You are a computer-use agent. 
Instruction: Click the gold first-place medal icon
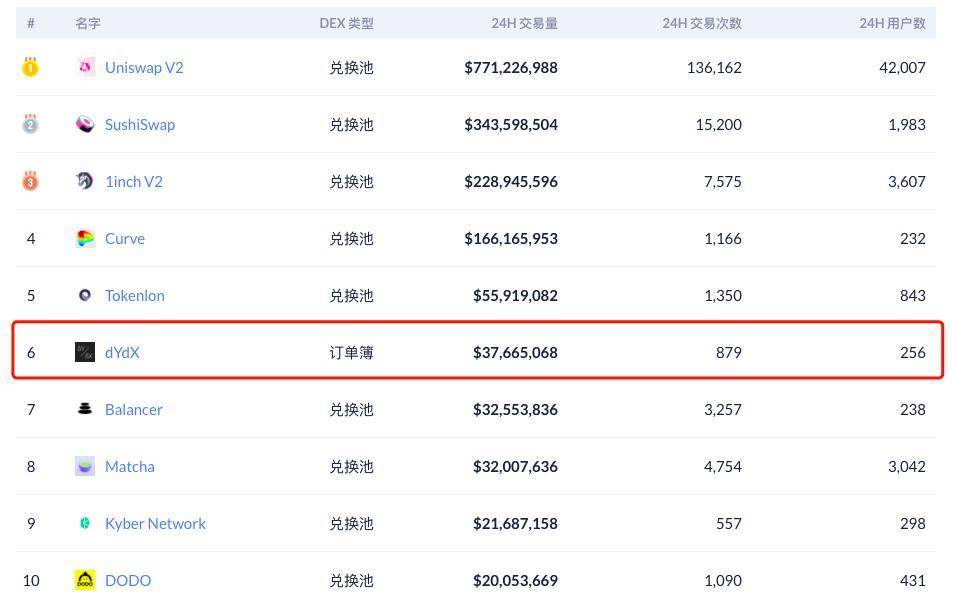pyautogui.click(x=30, y=68)
